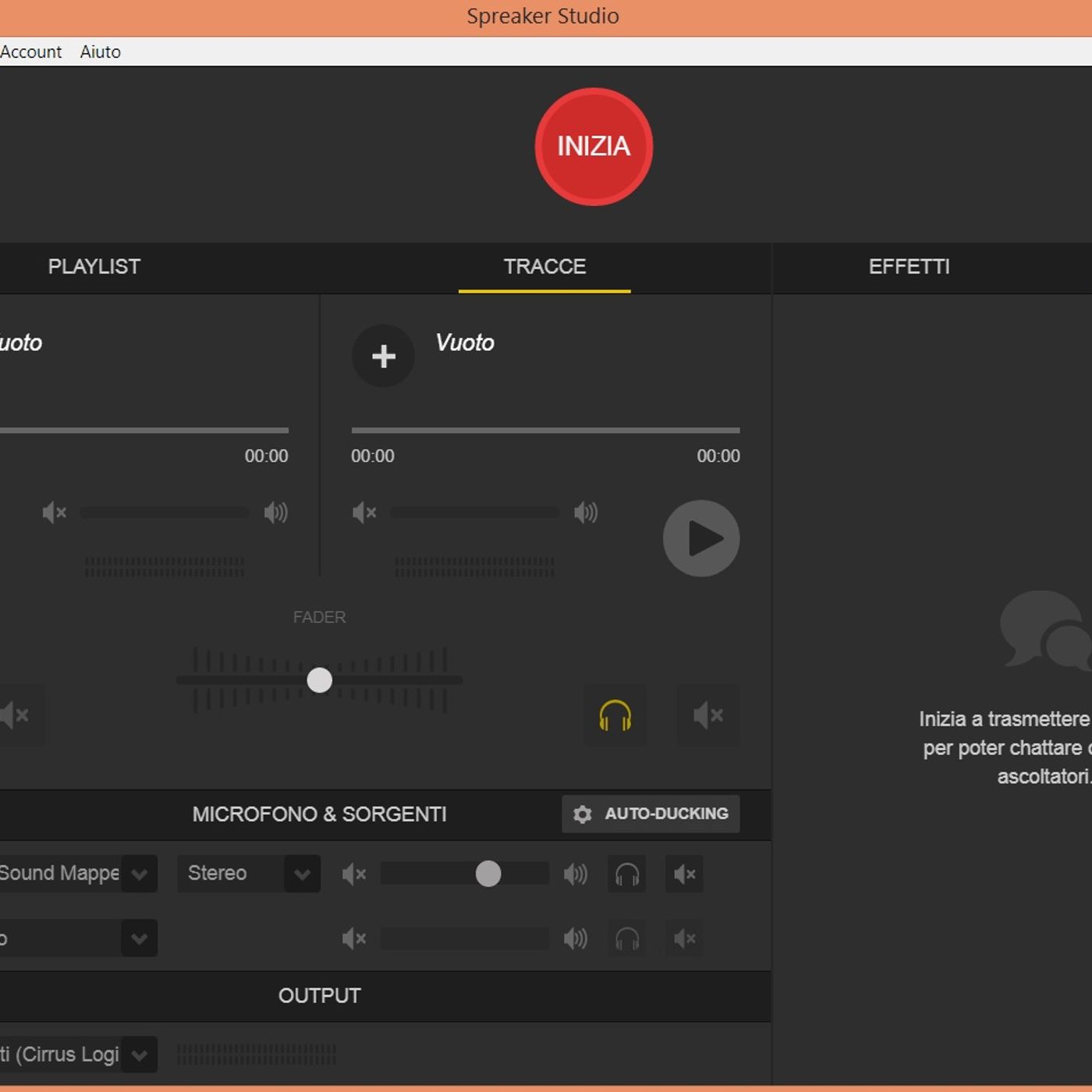The image size is (1092, 1092).
Task: Click the left deck track progress bar
Action: coord(144,430)
